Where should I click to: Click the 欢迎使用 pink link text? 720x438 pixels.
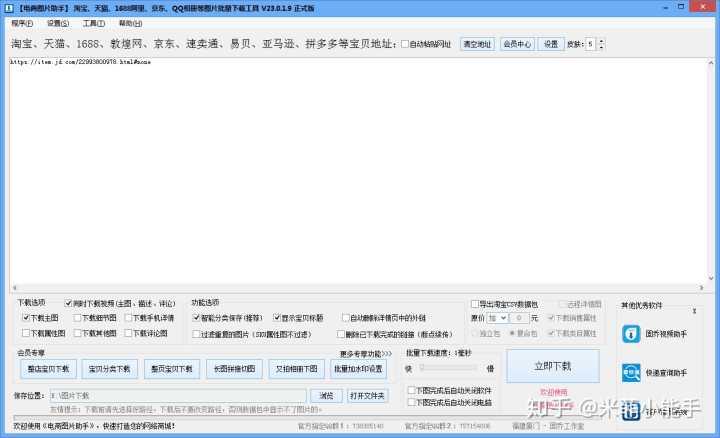553,392
